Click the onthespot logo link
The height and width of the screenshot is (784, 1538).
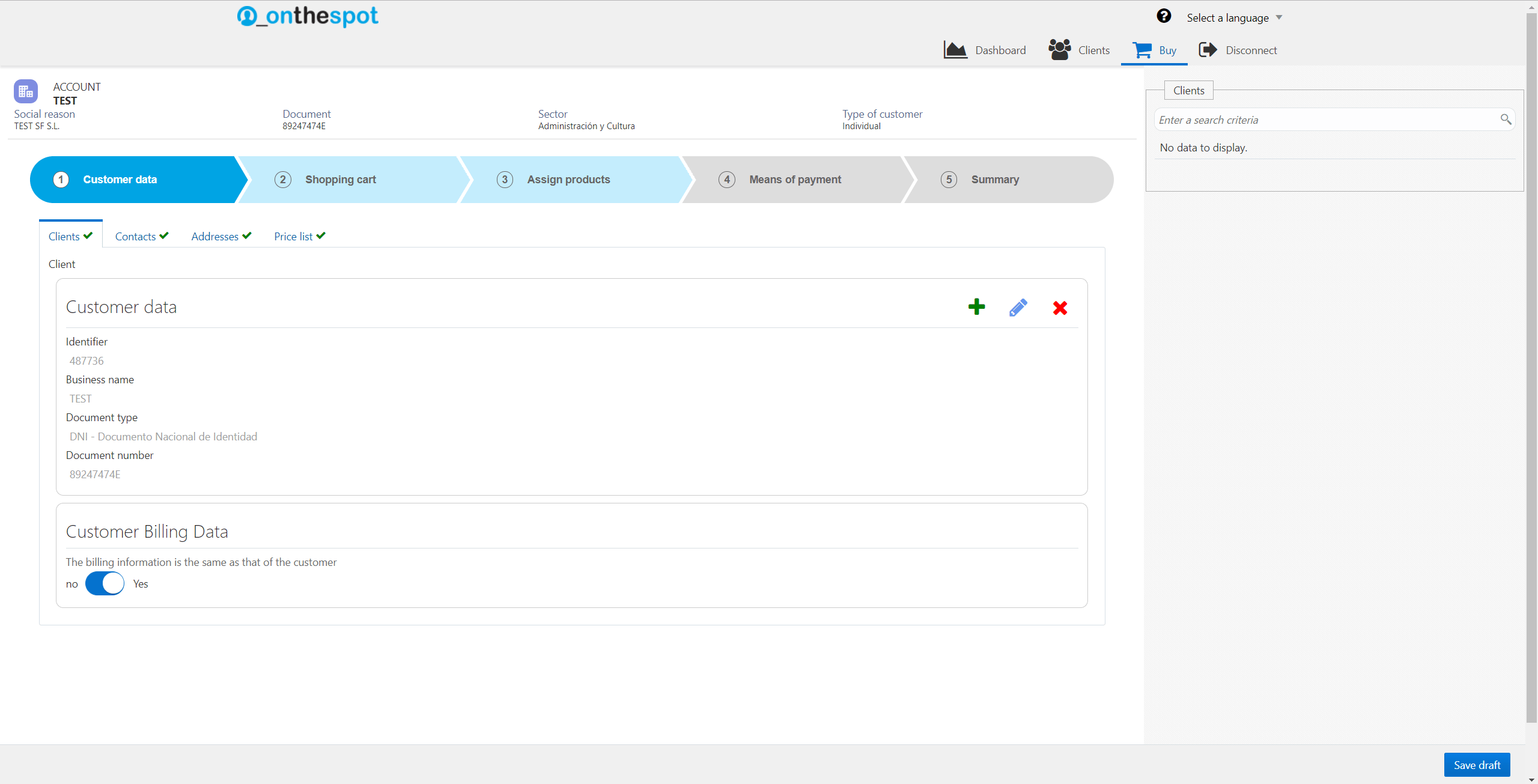[308, 16]
